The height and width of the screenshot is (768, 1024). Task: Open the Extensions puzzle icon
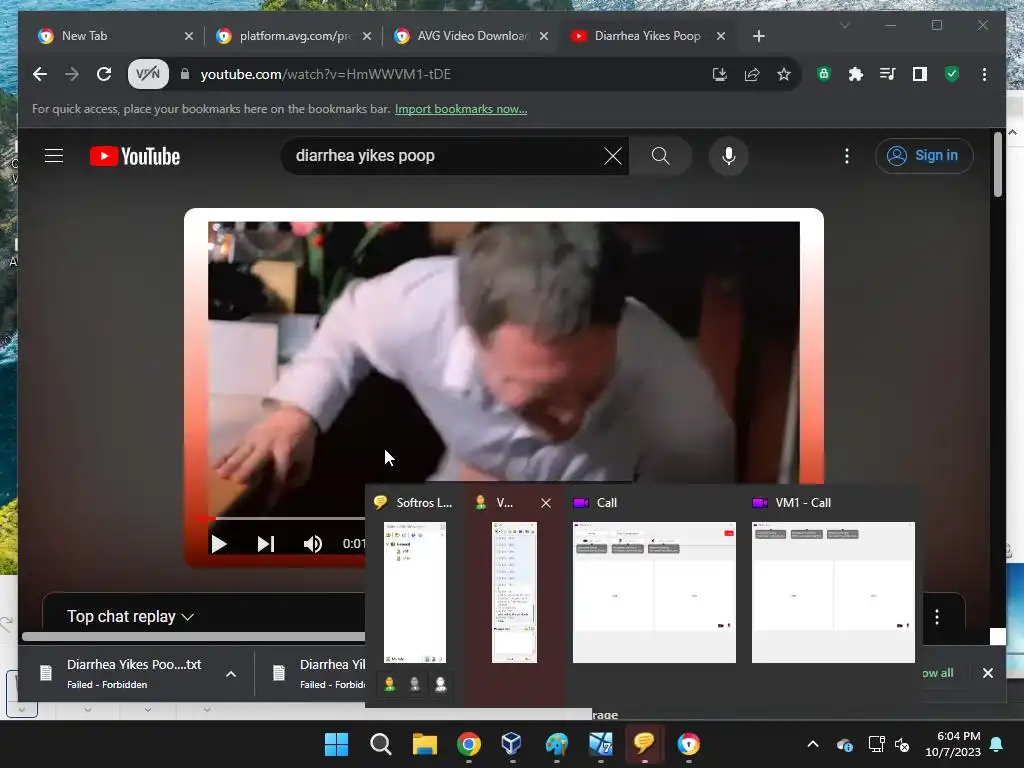click(x=856, y=74)
